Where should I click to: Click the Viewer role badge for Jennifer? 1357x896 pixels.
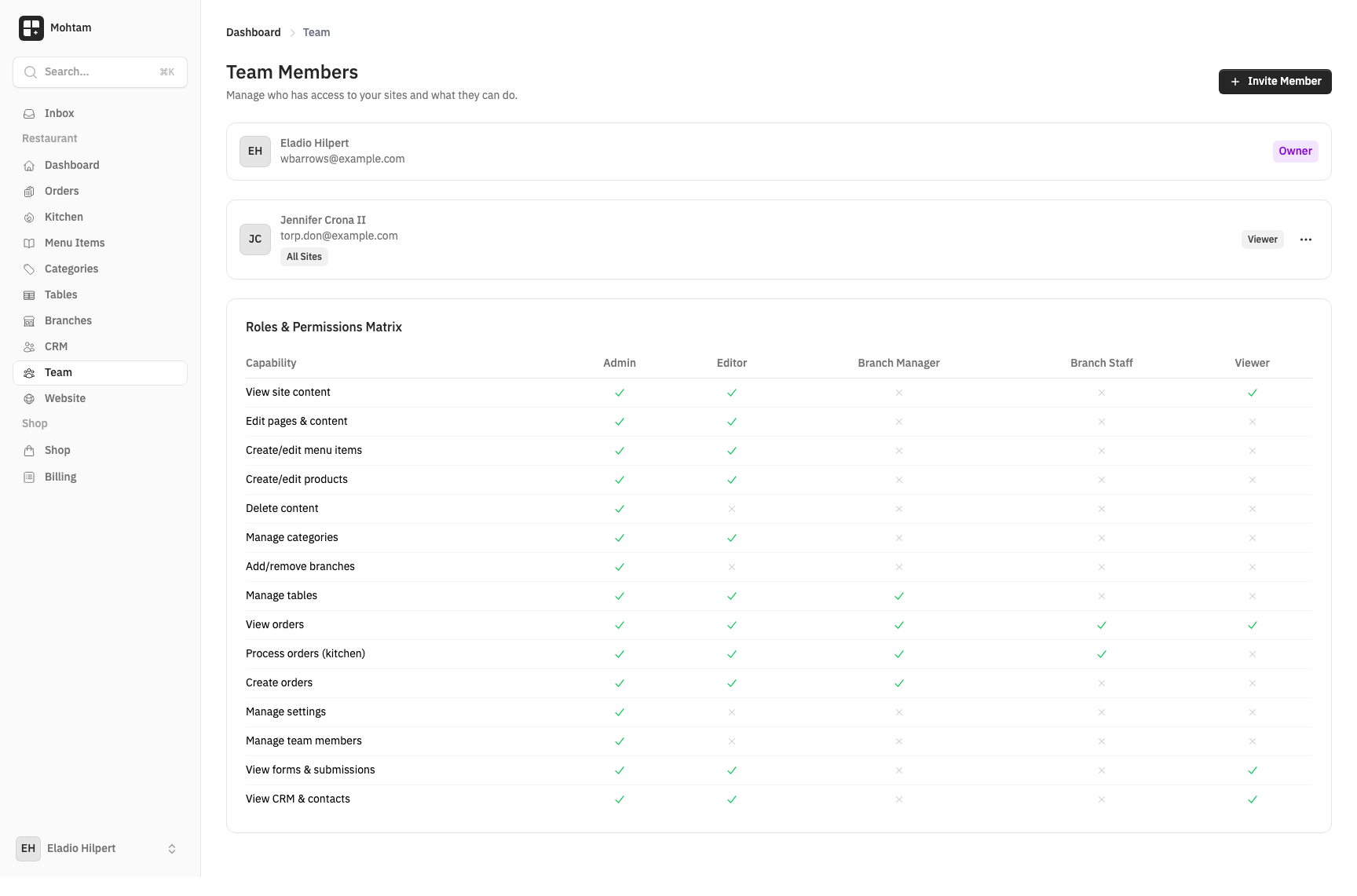tap(1262, 240)
